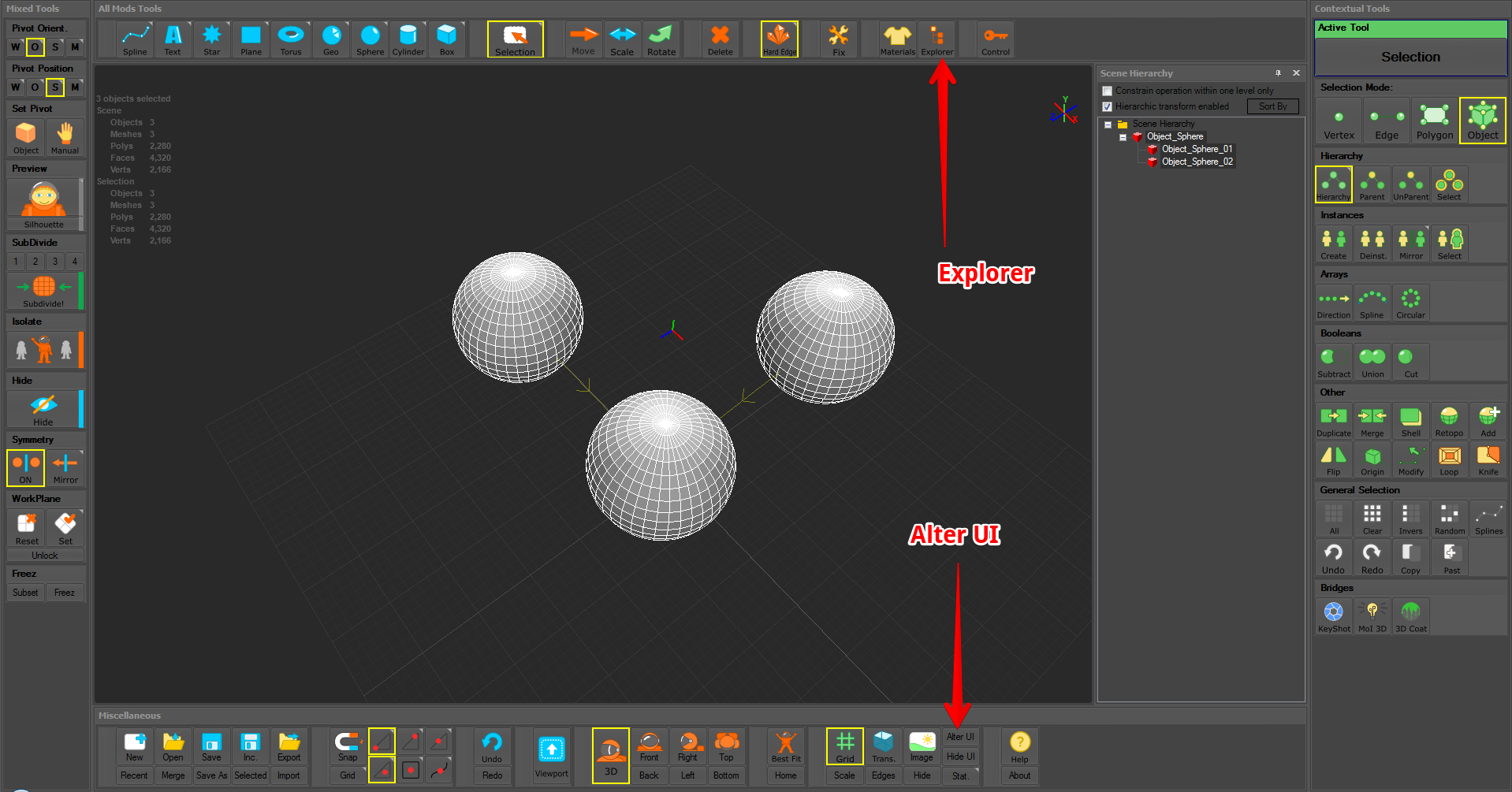Switch to Front view
This screenshot has width=1512, height=792.
tap(649, 746)
